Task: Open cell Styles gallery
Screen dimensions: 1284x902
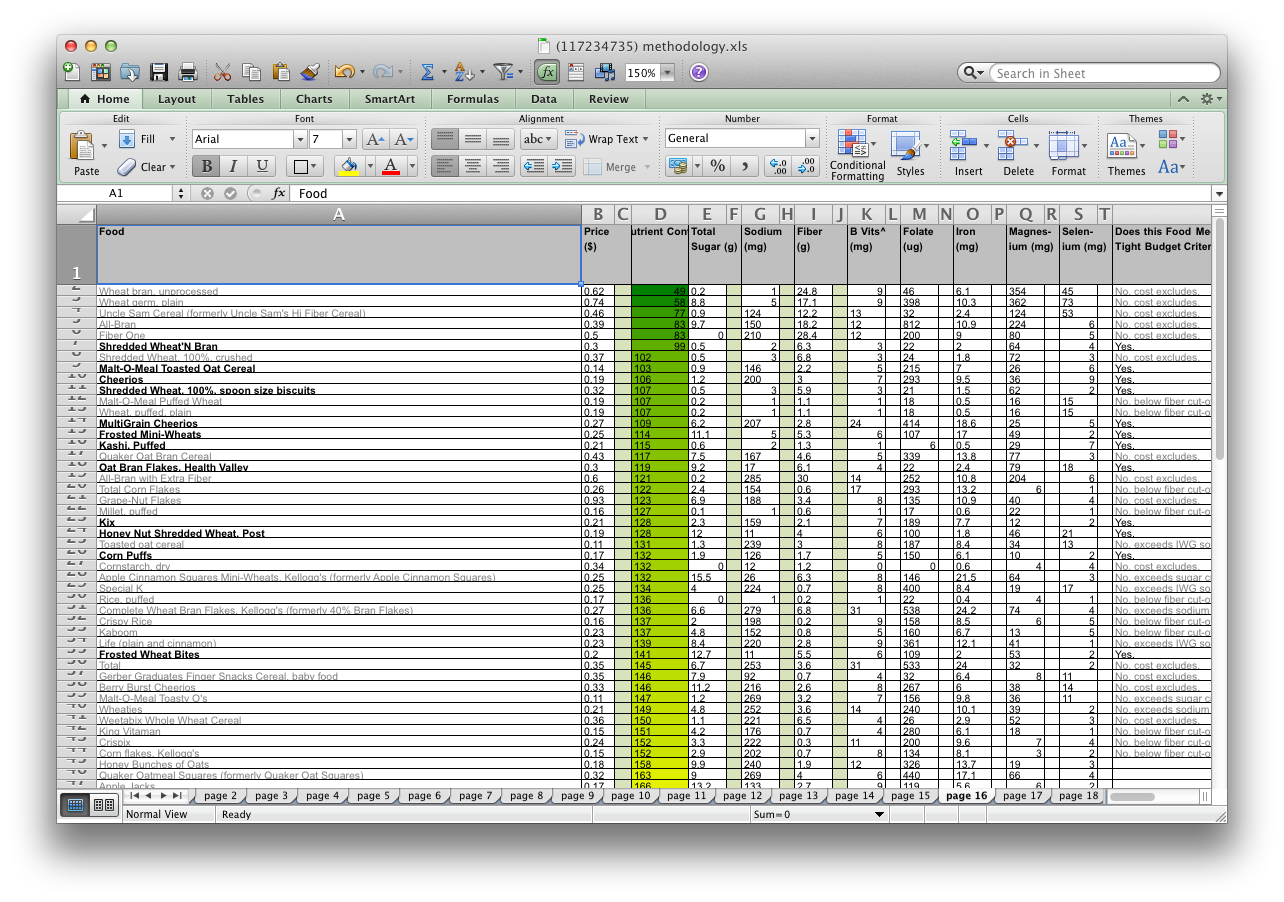Action: [x=910, y=155]
